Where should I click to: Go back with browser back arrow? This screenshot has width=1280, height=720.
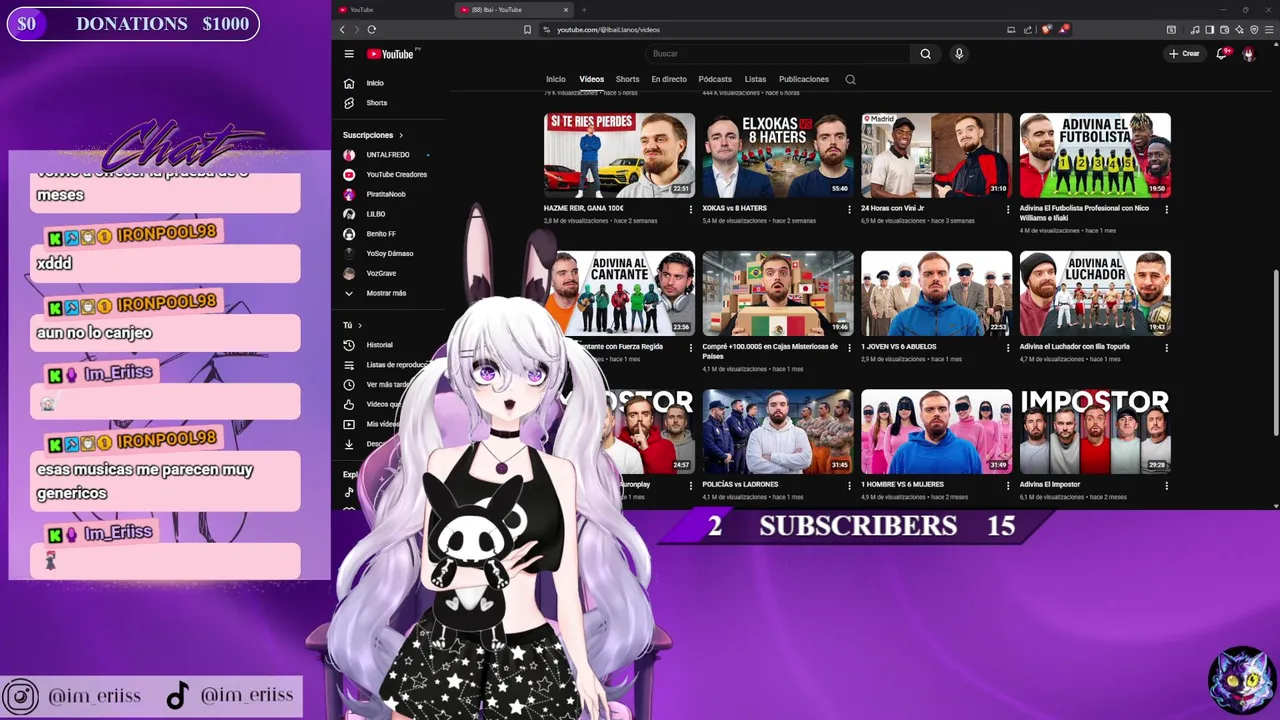pos(342,30)
